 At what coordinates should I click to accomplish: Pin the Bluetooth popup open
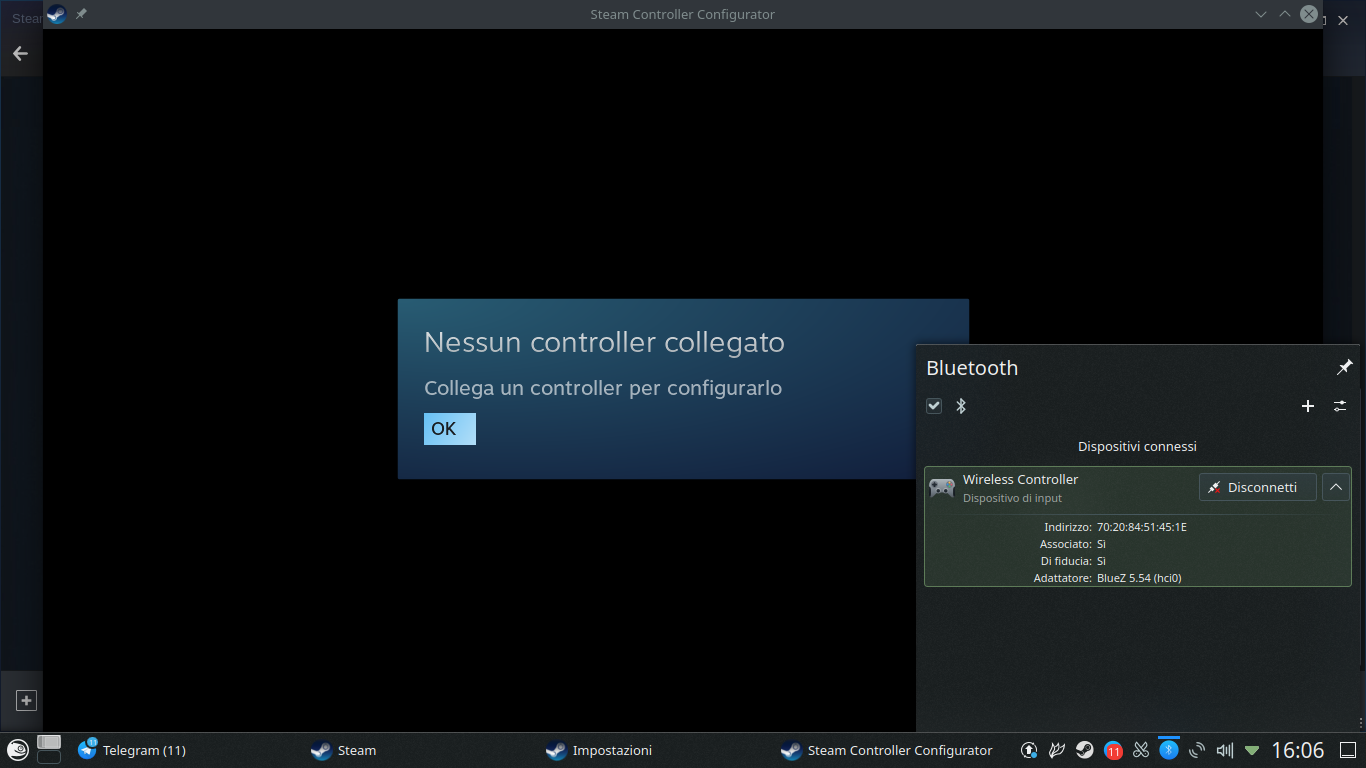1344,368
